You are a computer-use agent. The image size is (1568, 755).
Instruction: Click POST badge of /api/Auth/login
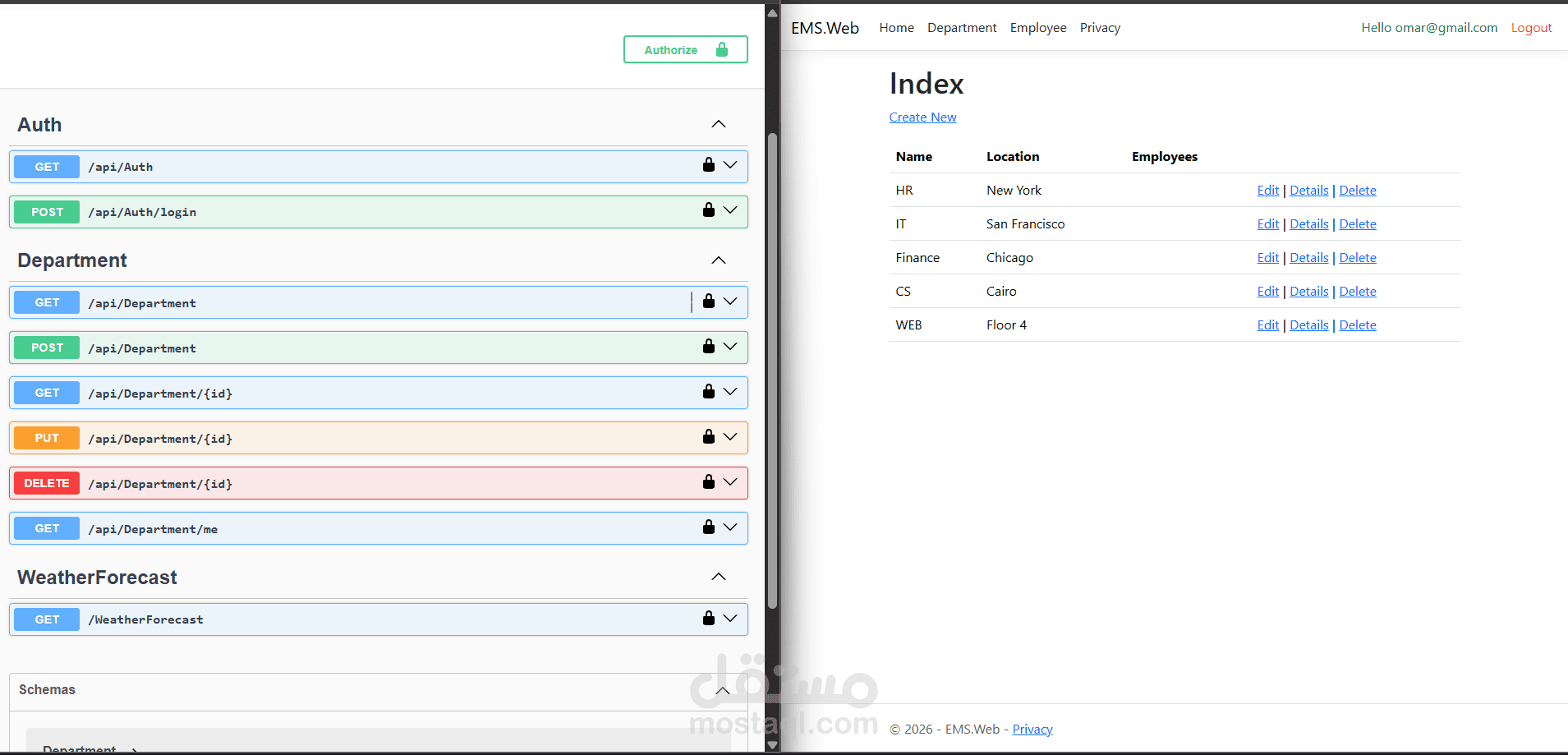click(x=47, y=212)
